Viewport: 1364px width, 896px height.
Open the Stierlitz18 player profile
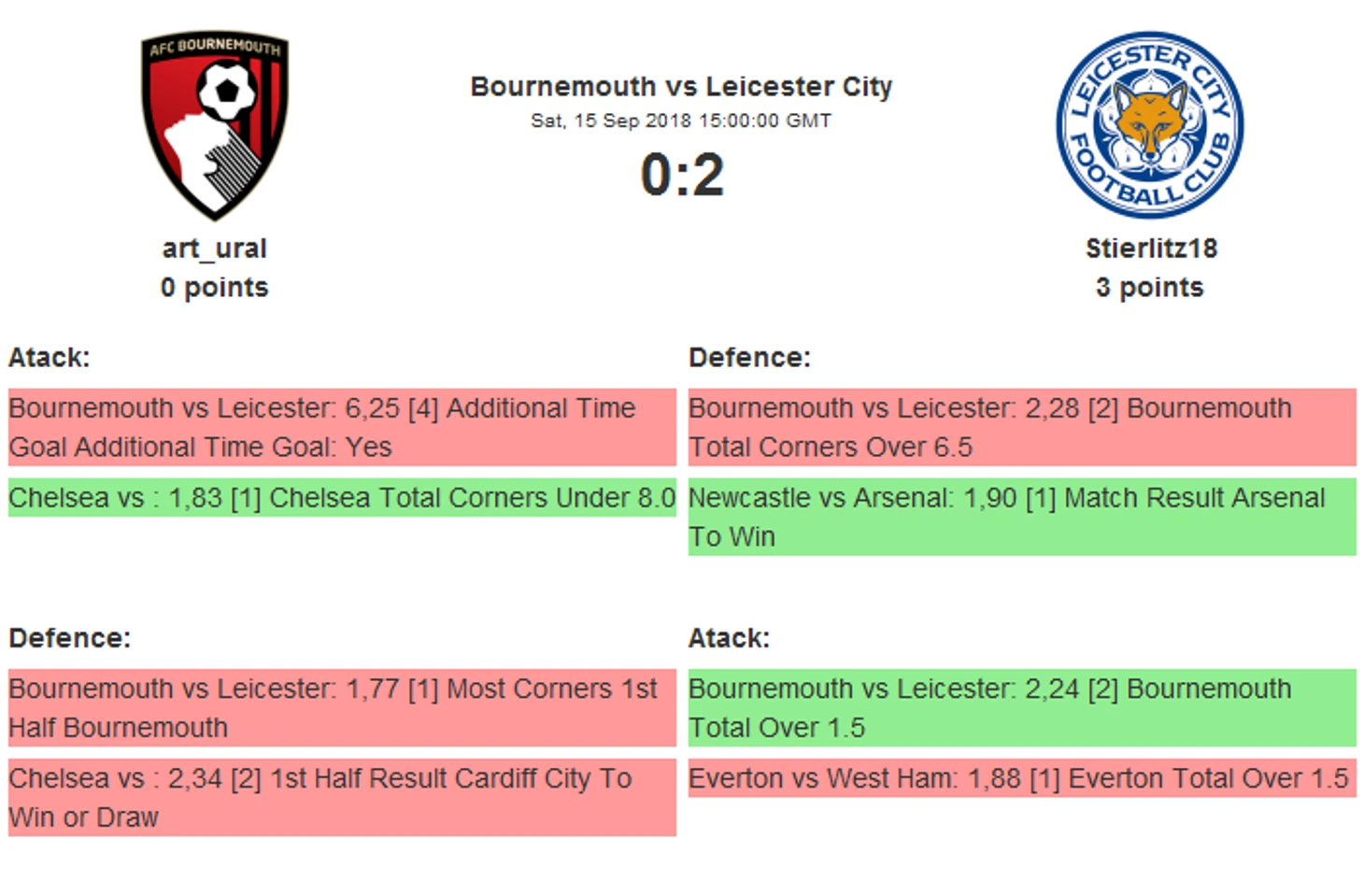pos(1151,249)
